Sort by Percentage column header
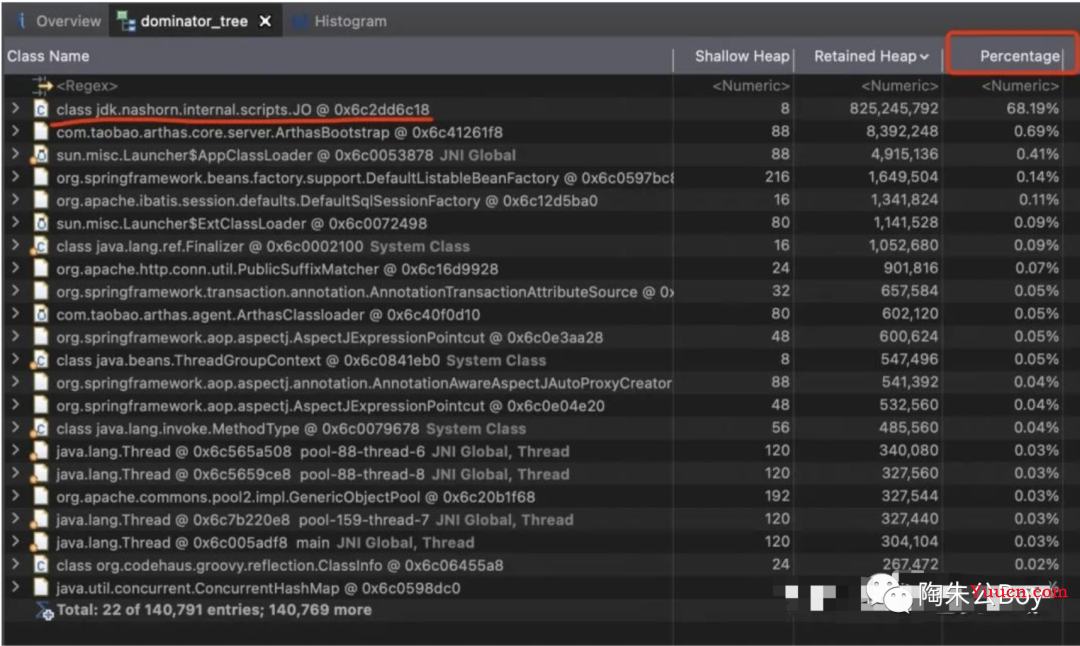 click(1019, 56)
